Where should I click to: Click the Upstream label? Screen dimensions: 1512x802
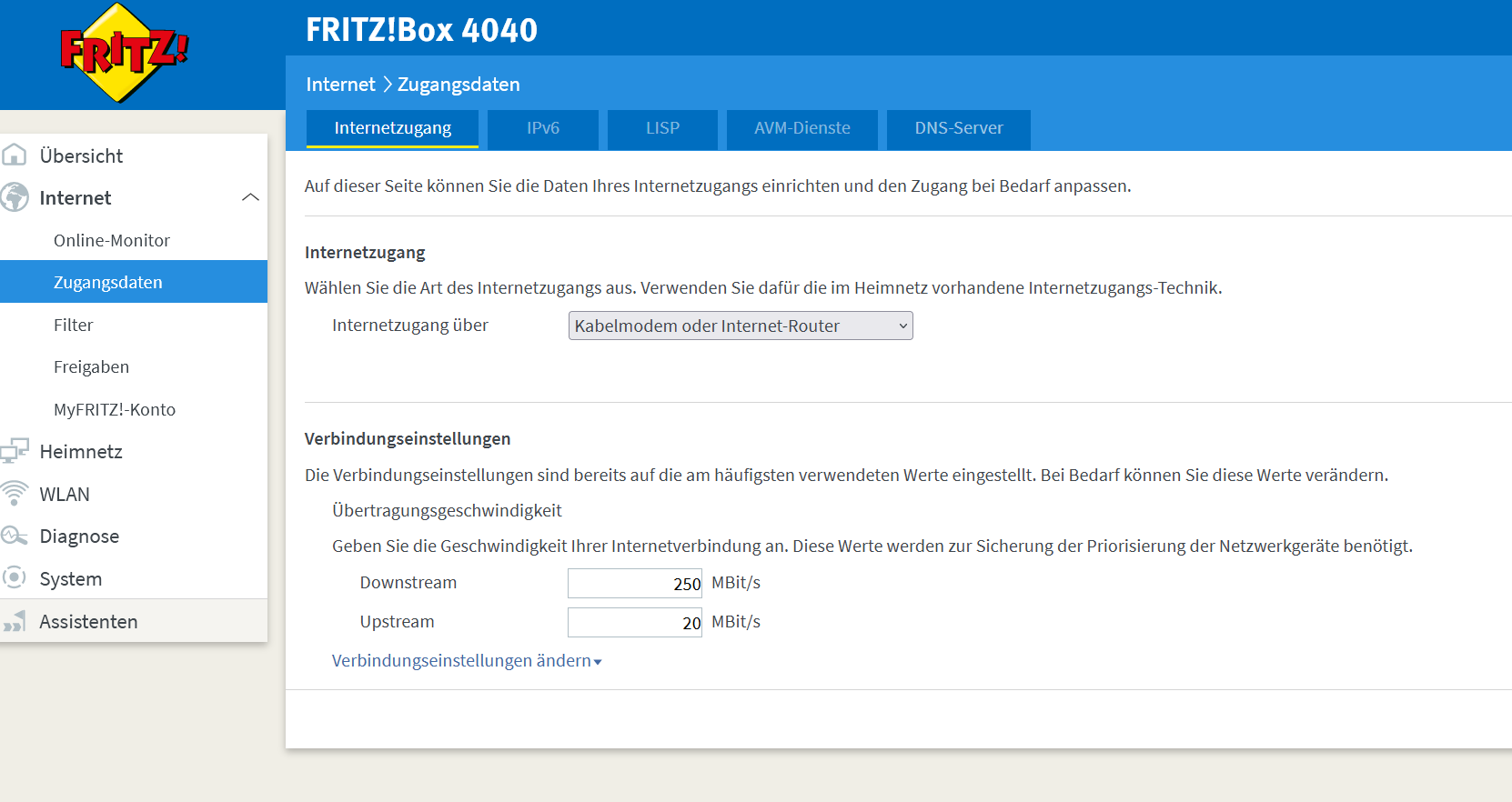pos(398,622)
